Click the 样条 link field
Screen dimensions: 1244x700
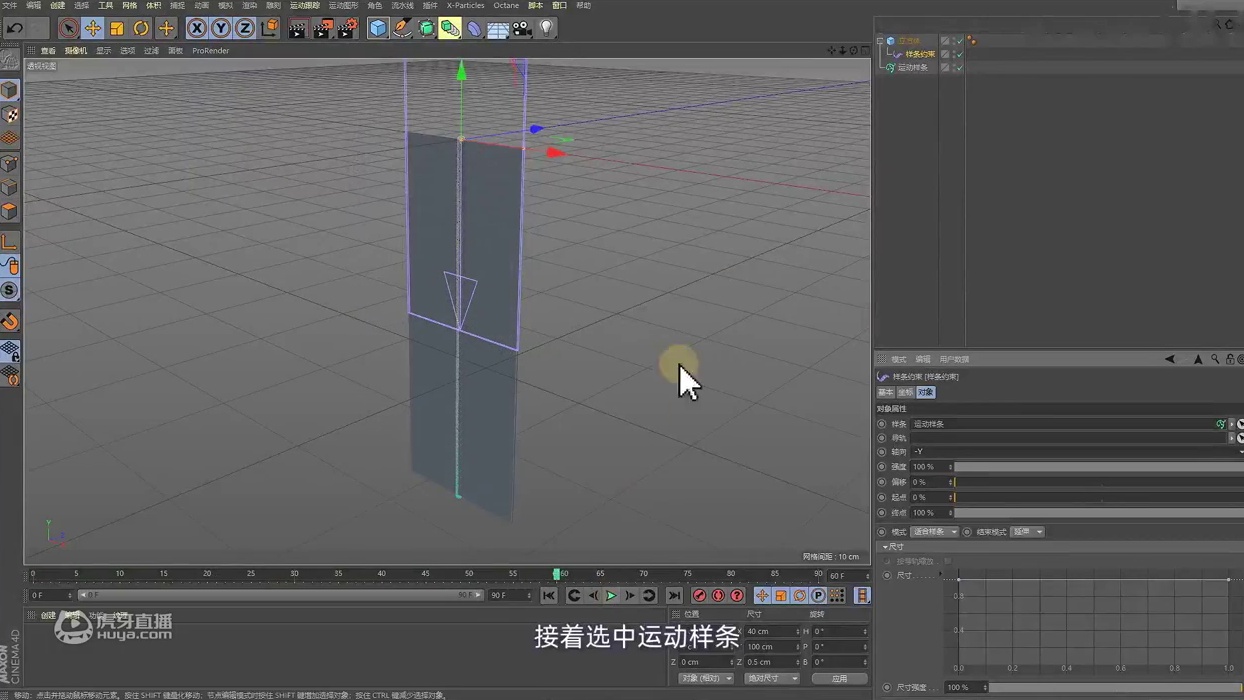pyautogui.click(x=1068, y=424)
